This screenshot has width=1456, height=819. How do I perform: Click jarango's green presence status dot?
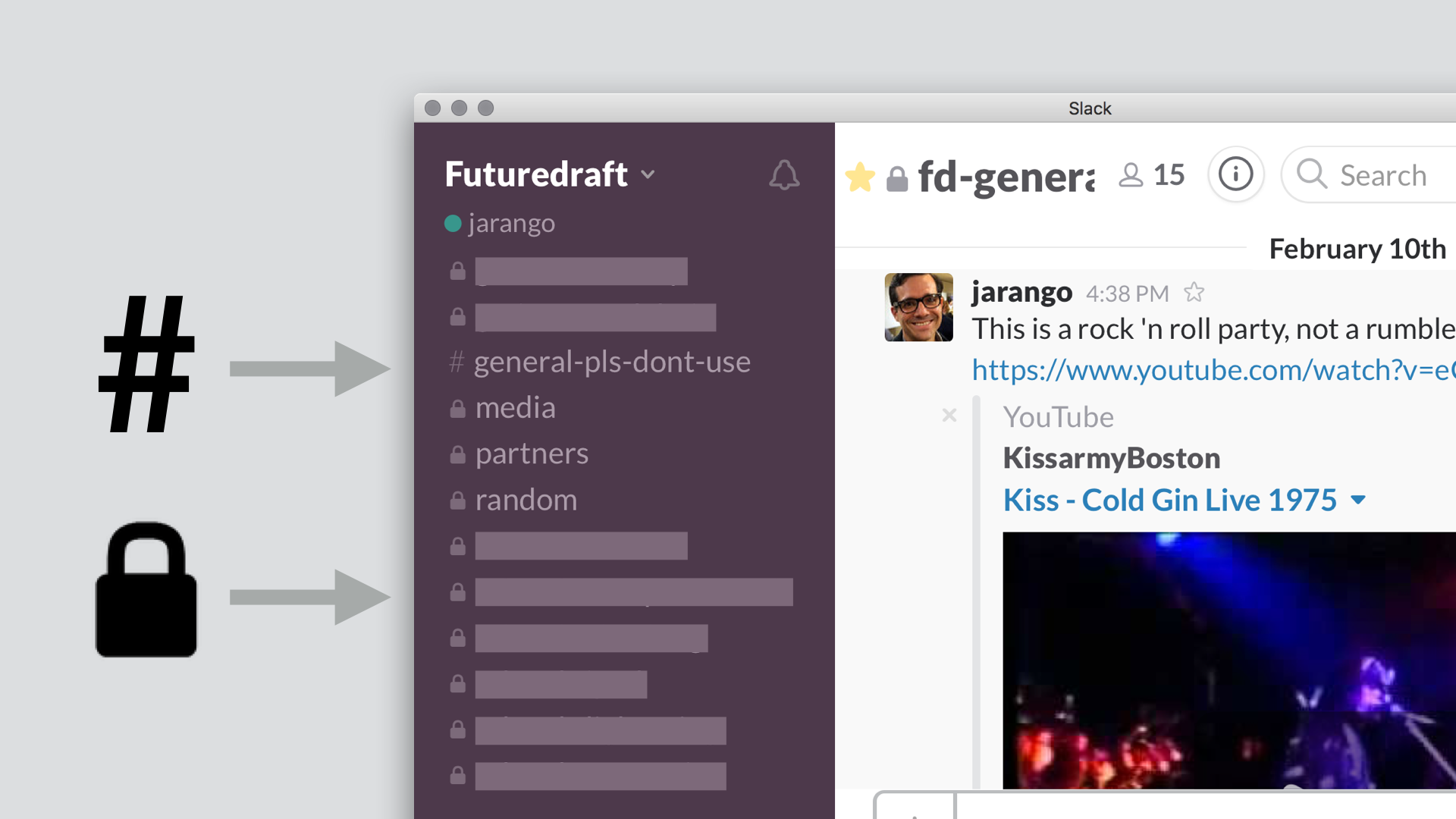(453, 224)
